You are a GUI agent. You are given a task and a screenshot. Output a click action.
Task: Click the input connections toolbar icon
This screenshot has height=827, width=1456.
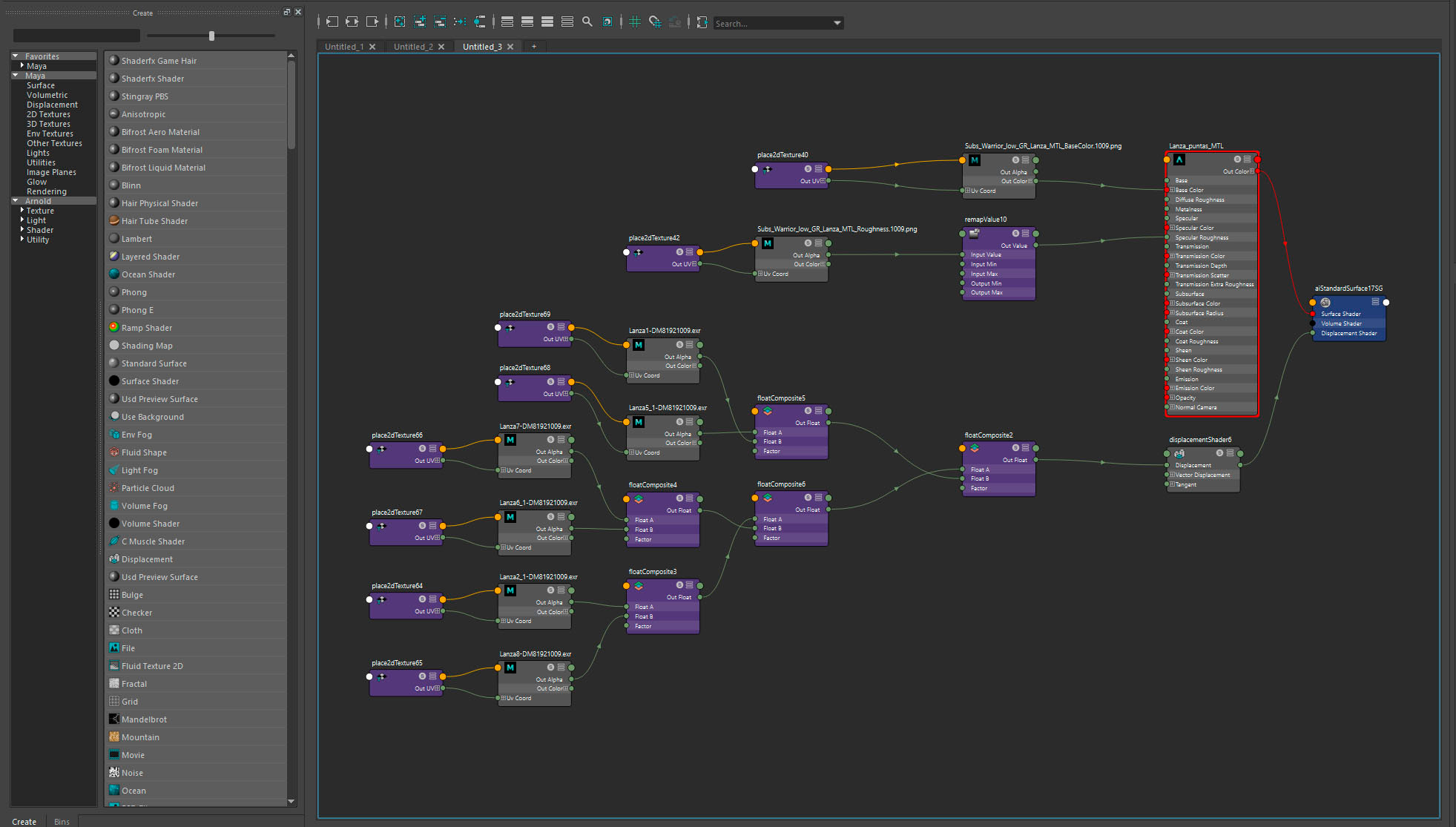[x=332, y=22]
